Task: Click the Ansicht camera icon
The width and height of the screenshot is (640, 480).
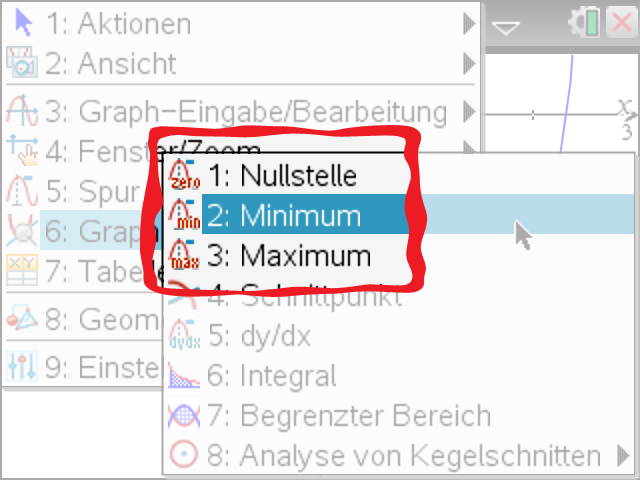Action: point(20,64)
